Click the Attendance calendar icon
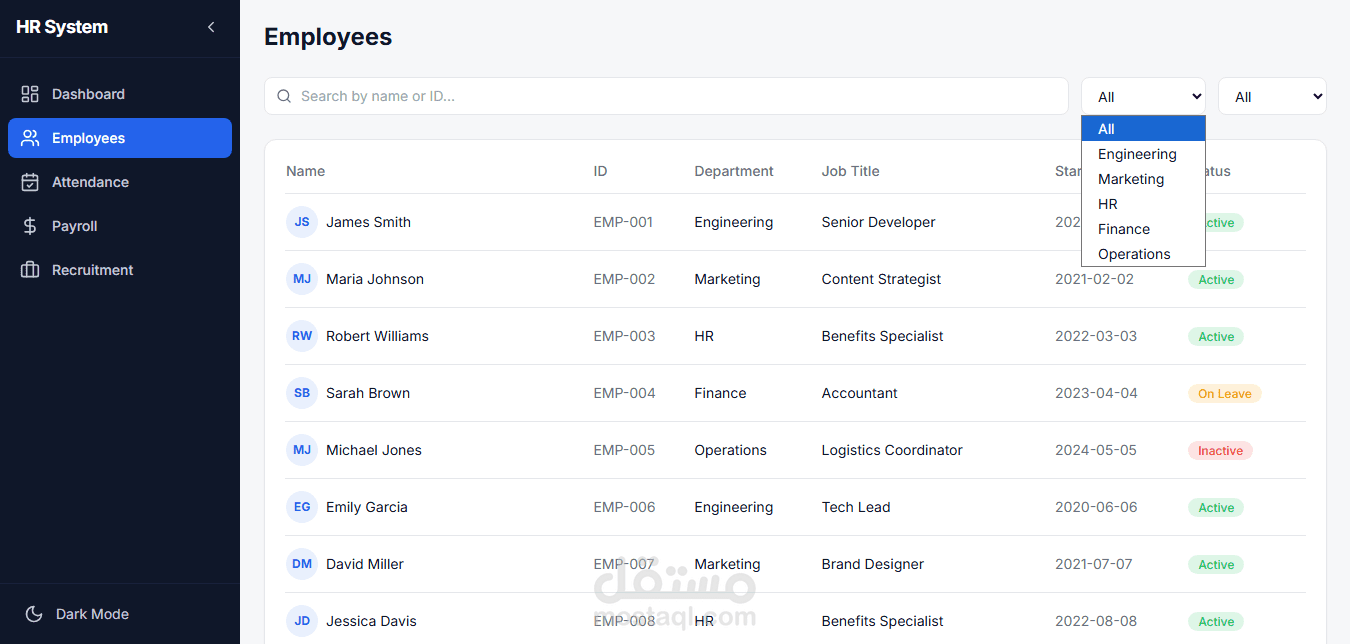Viewport: 1350px width, 644px height. [x=30, y=182]
